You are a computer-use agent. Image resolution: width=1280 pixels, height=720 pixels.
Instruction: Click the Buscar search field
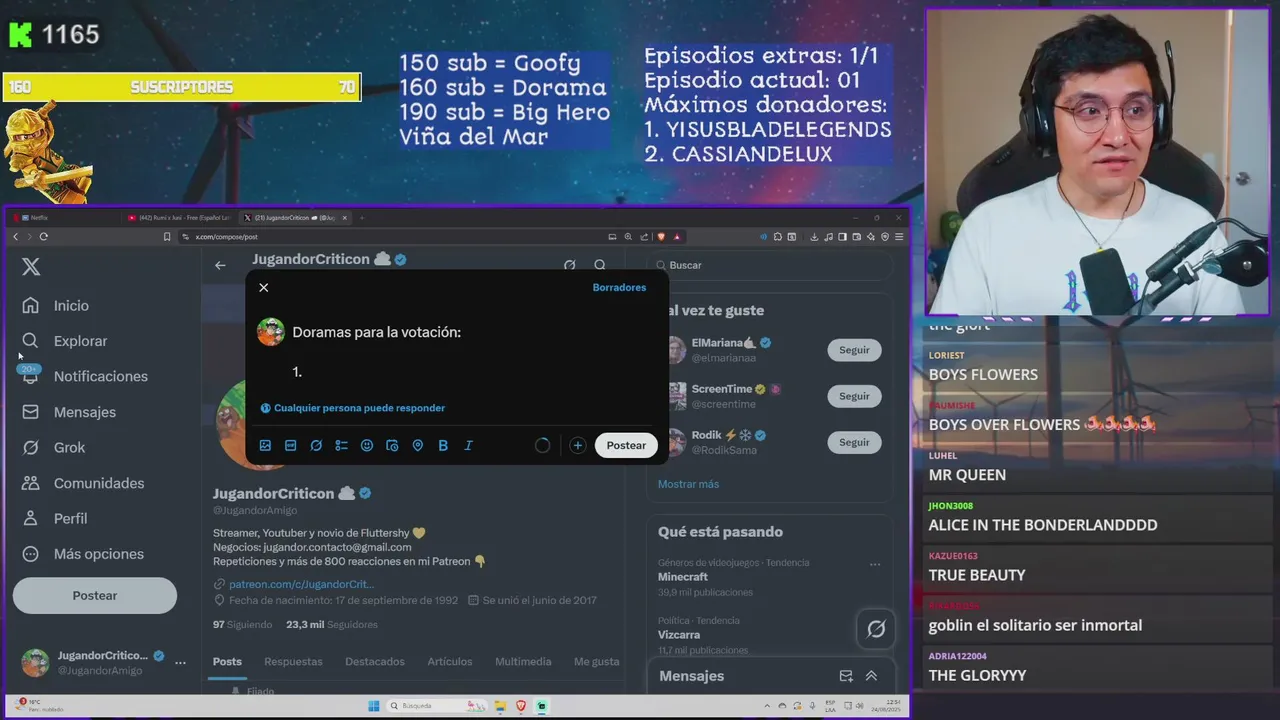tap(770, 265)
